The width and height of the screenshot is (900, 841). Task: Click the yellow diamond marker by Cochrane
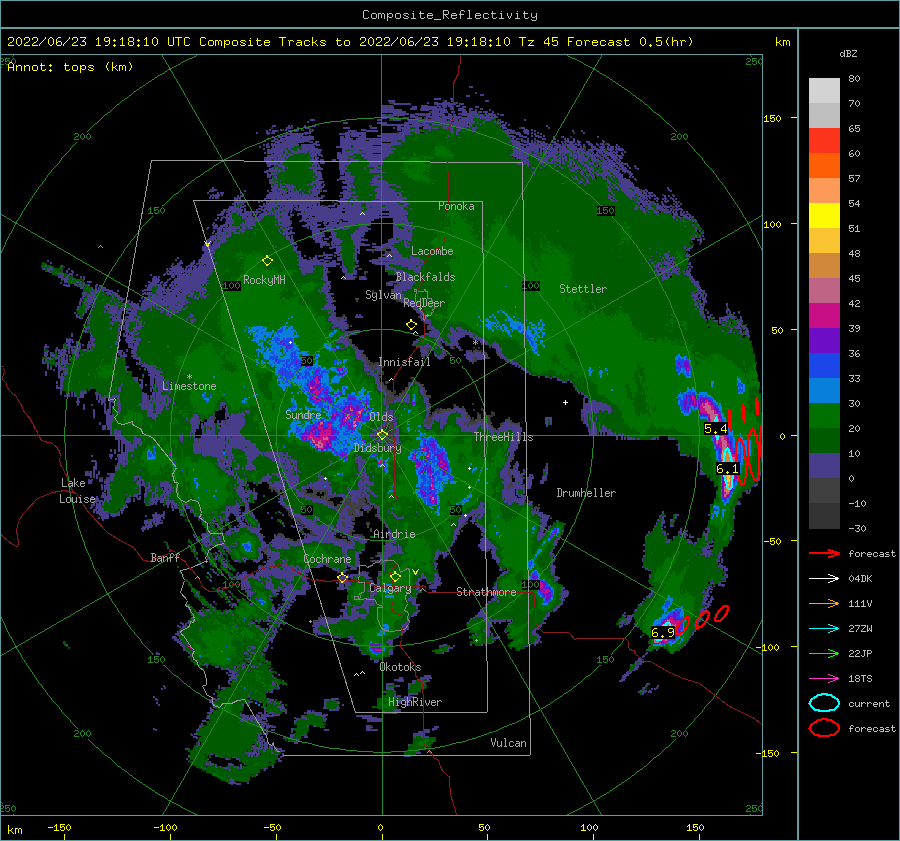click(x=342, y=577)
